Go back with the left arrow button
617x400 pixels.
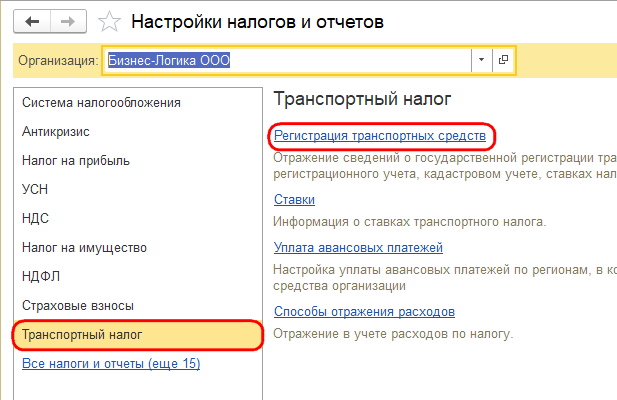(x=32, y=22)
